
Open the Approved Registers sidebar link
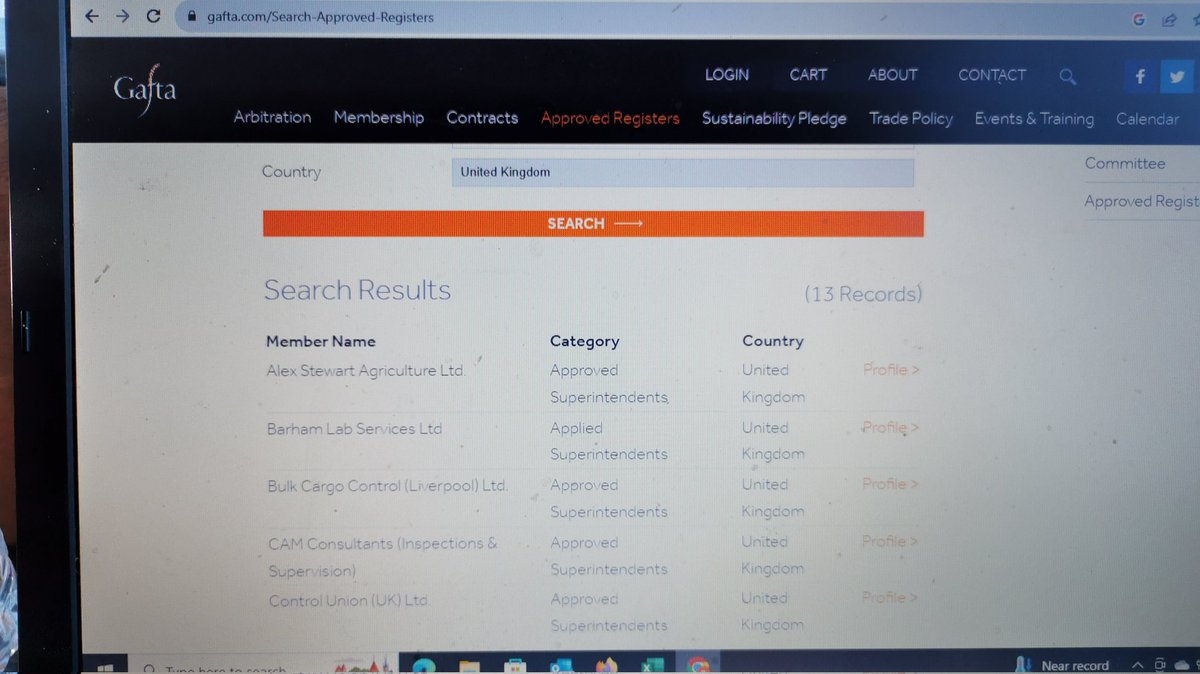(x=1142, y=201)
